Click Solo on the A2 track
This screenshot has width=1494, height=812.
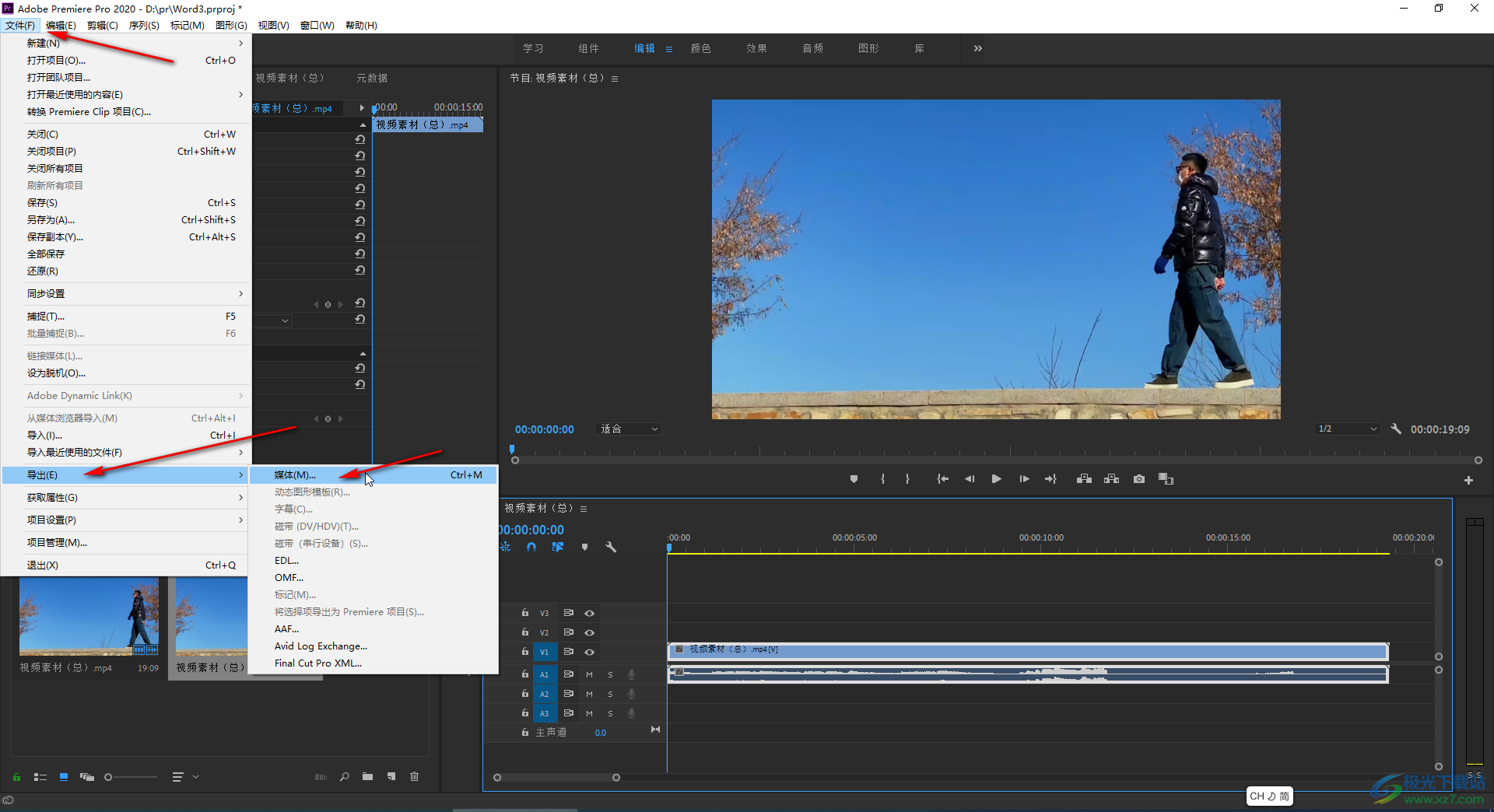click(x=610, y=693)
